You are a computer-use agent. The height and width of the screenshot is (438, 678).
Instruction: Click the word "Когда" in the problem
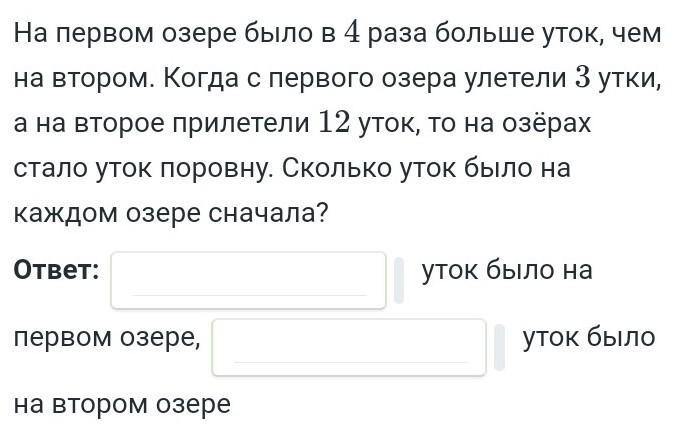(x=201, y=79)
